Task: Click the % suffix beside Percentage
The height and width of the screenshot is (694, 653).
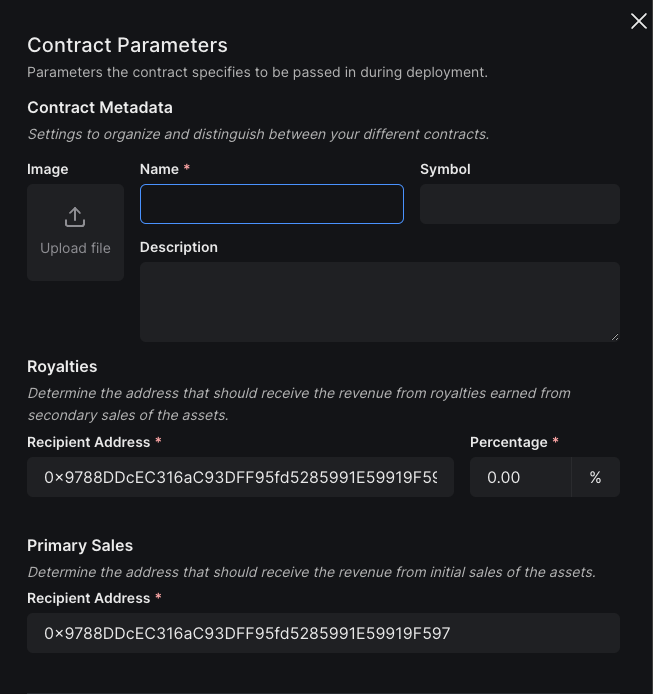Action: (x=595, y=478)
